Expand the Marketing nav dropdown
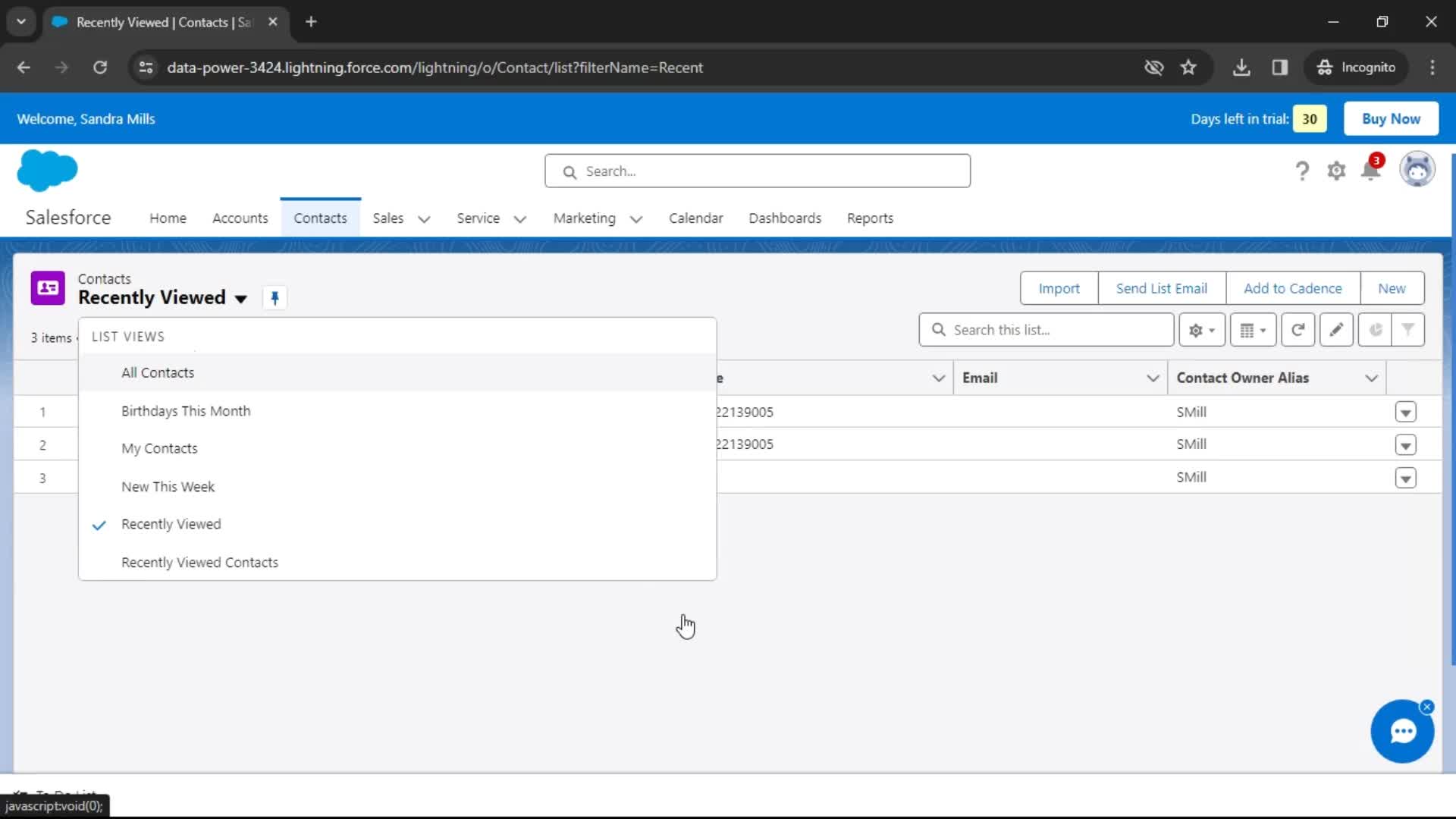The width and height of the screenshot is (1456, 819). point(636,219)
